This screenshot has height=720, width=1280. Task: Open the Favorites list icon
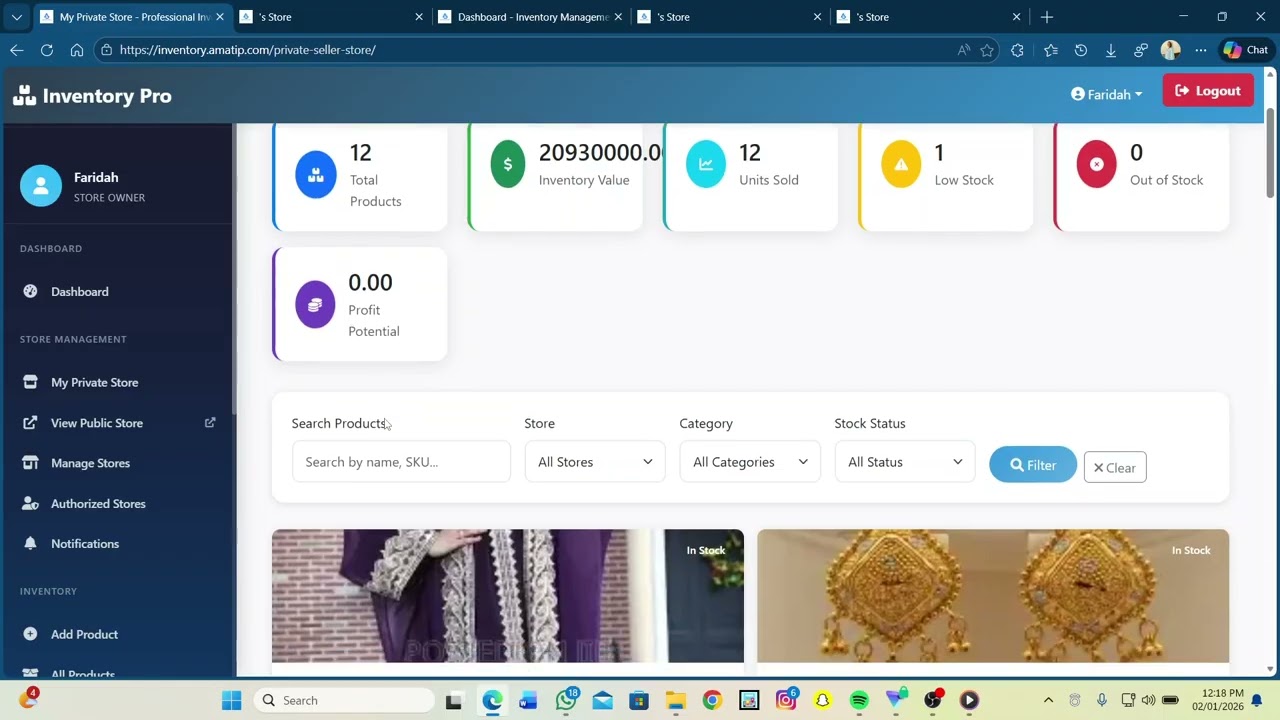point(1050,50)
